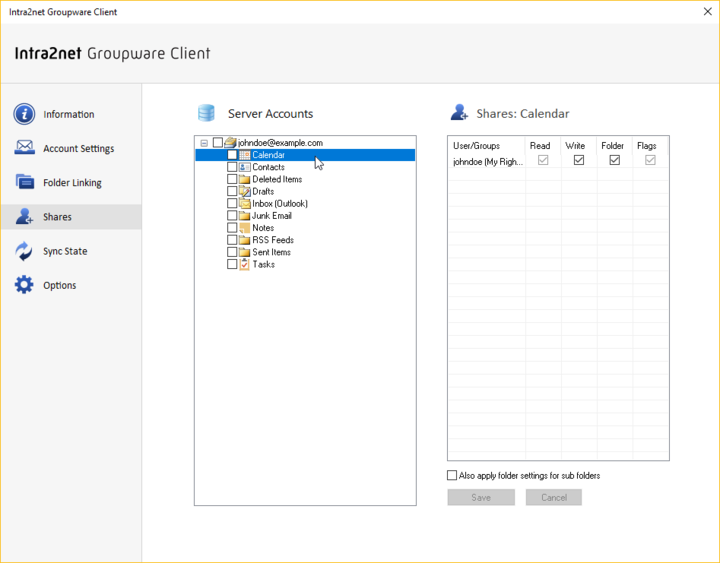Check the Junk Email checkbox
The height and width of the screenshot is (563, 720).
point(232,215)
